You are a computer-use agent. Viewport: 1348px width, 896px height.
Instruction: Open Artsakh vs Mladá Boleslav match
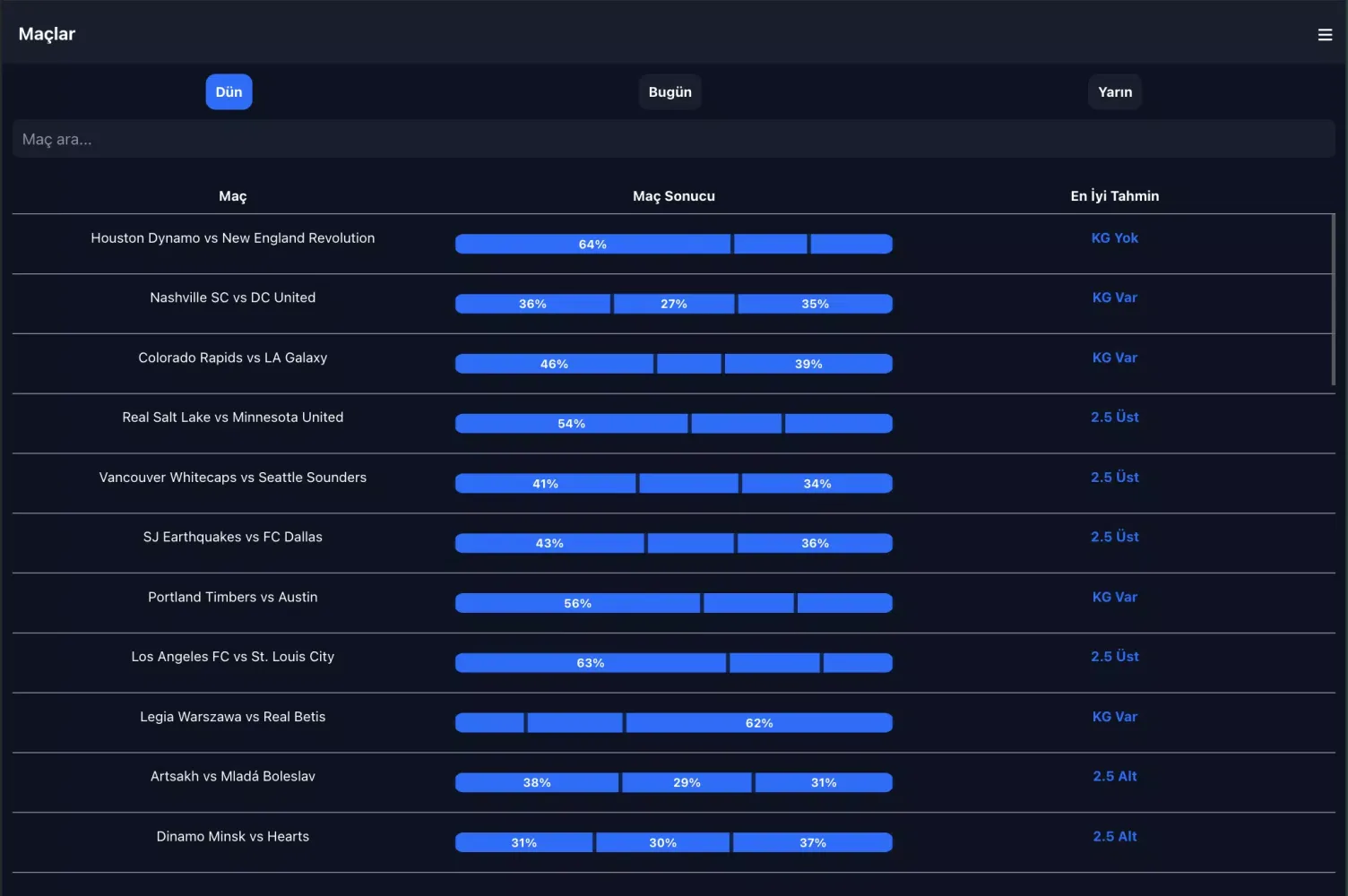tap(233, 776)
